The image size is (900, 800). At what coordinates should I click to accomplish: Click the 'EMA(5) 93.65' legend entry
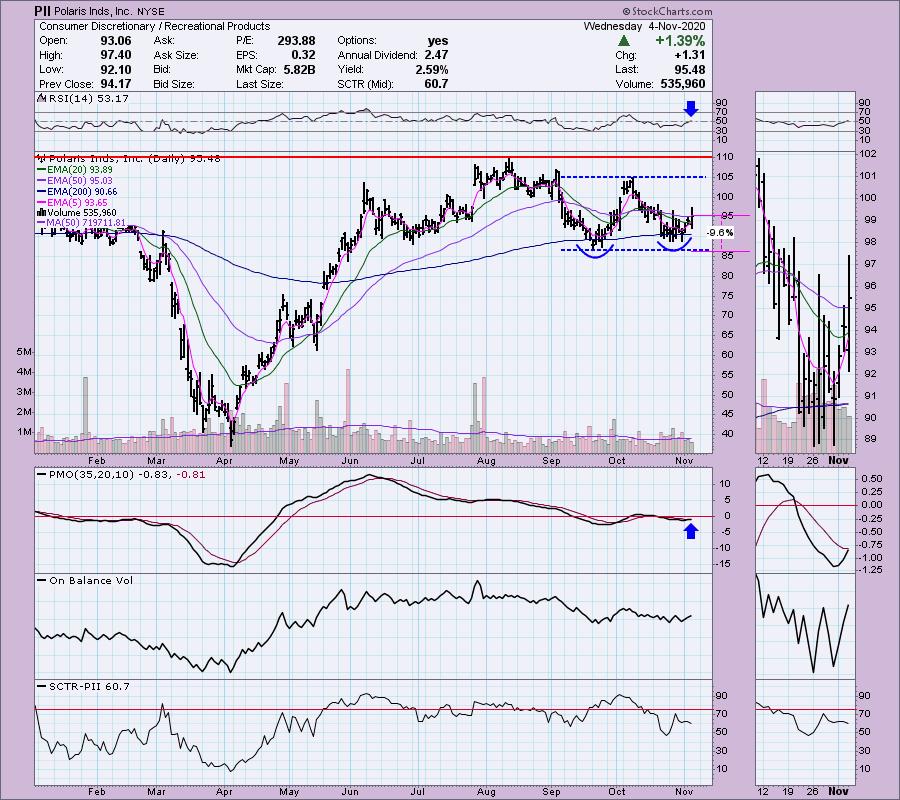click(77, 203)
